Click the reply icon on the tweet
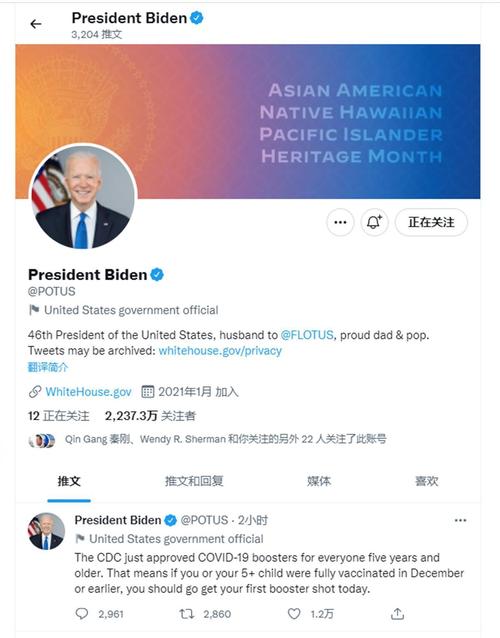This screenshot has height=638, width=500. [82, 614]
